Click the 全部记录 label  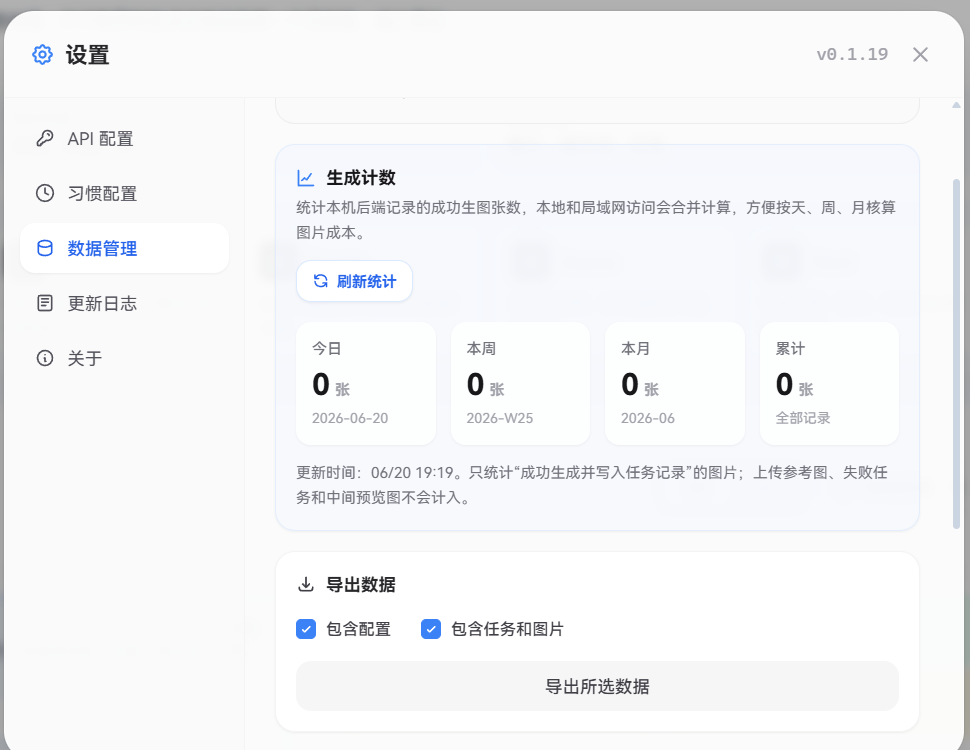point(803,418)
